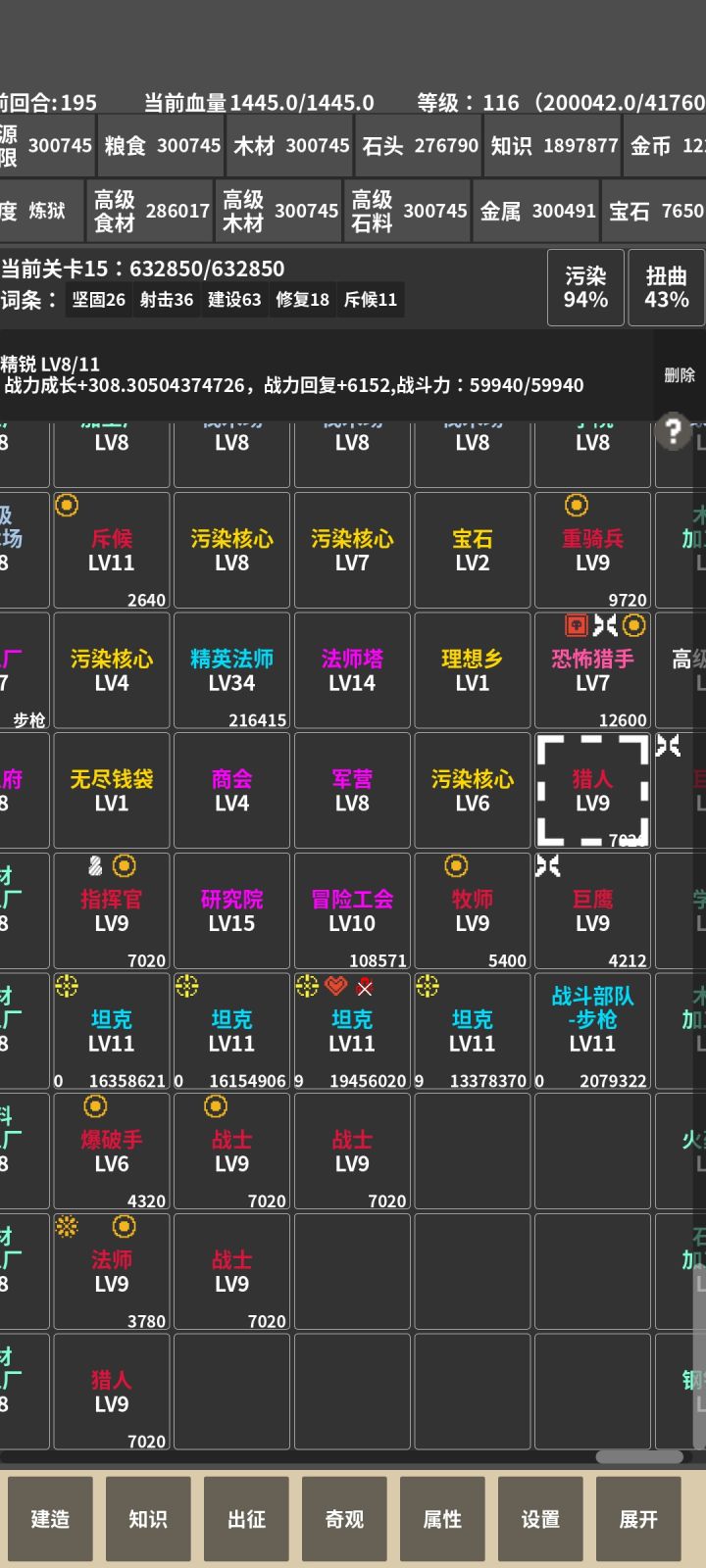Click the 粮食 300745 resource cell

coord(161,146)
